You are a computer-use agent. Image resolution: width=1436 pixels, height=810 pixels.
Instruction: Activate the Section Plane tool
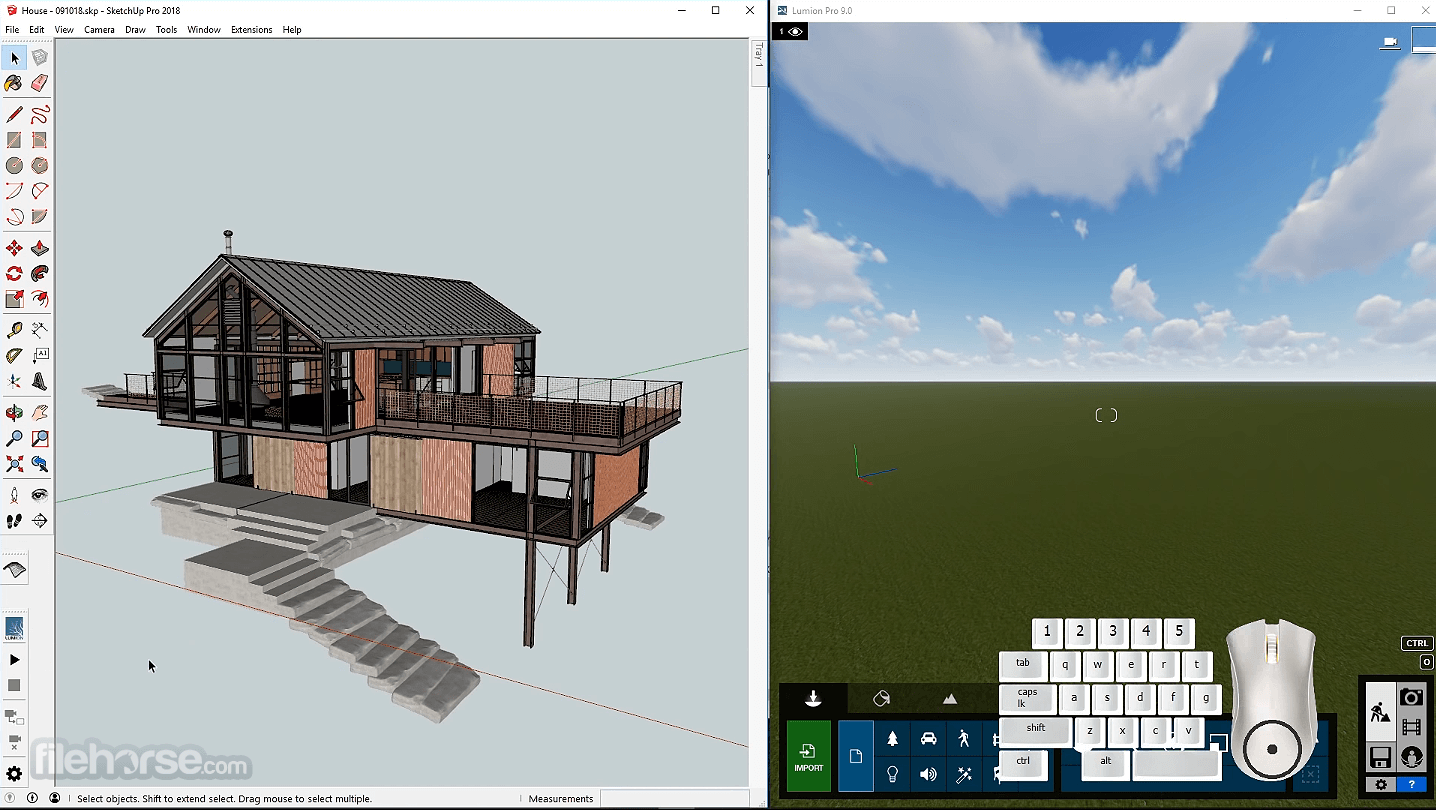point(40,521)
